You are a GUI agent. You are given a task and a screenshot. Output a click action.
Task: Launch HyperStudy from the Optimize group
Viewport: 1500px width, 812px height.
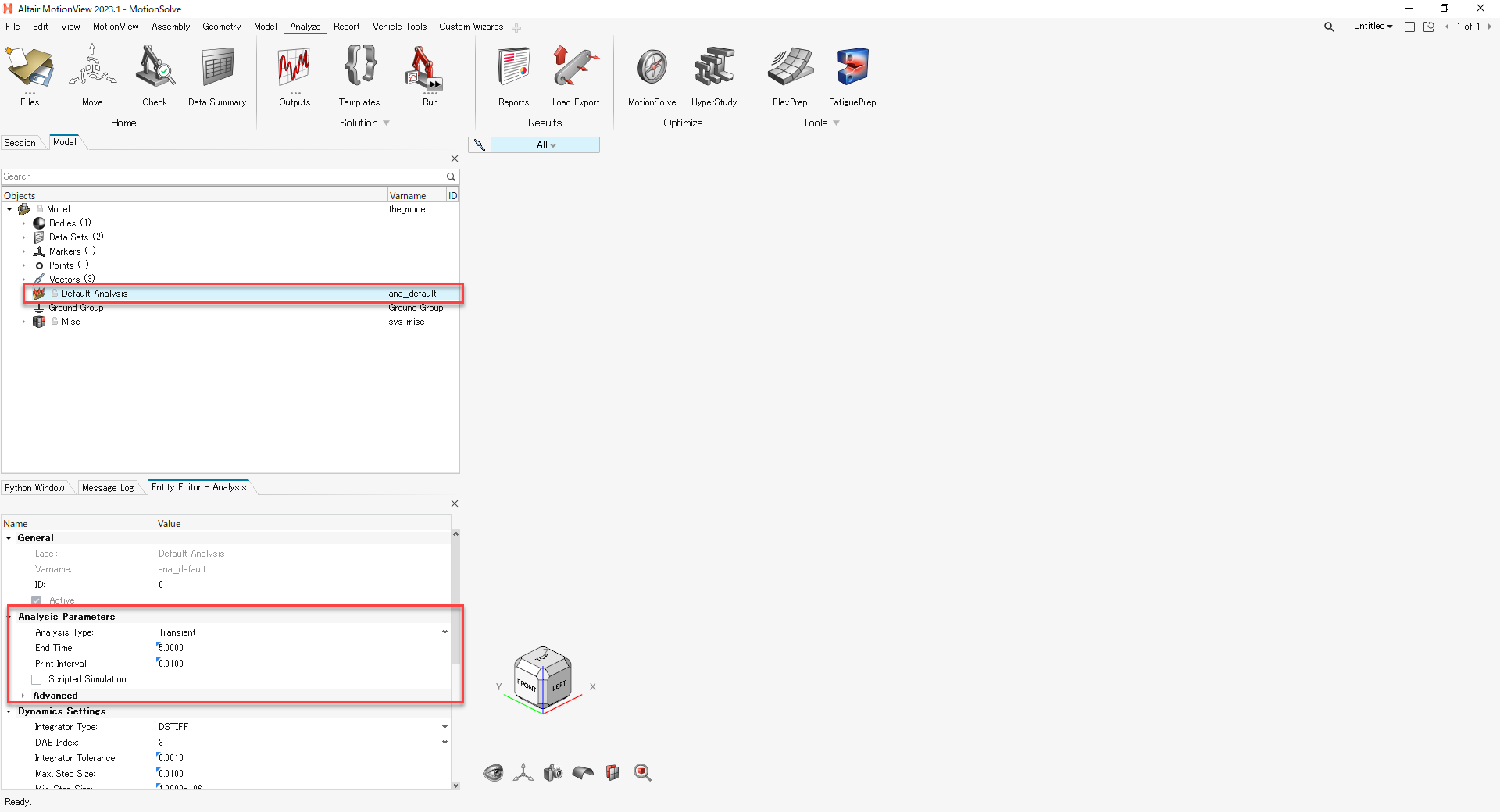pos(714,76)
